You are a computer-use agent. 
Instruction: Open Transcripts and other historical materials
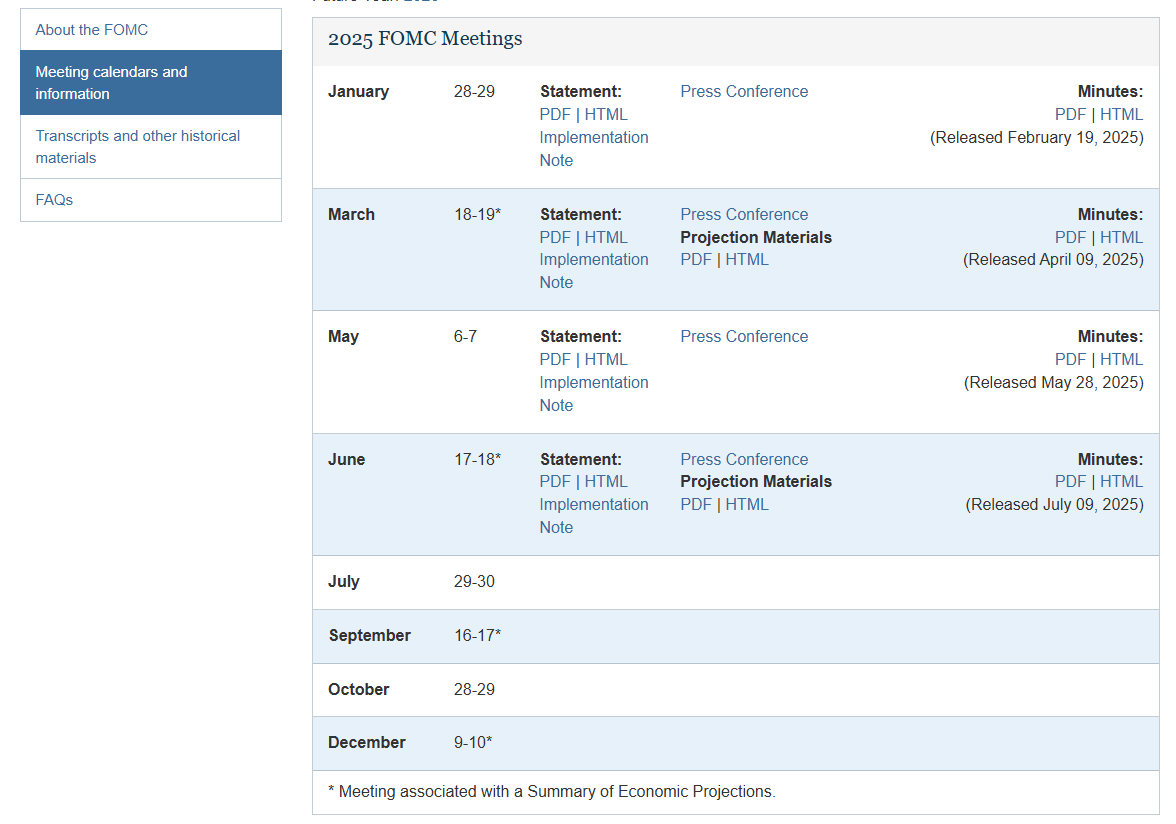click(x=138, y=147)
